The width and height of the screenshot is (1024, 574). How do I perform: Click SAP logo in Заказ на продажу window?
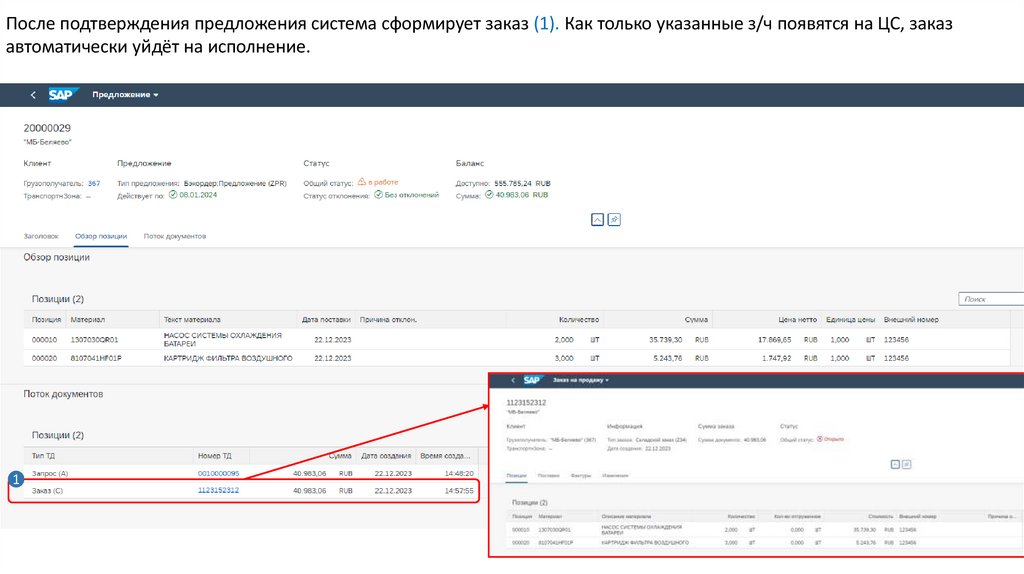pos(533,380)
